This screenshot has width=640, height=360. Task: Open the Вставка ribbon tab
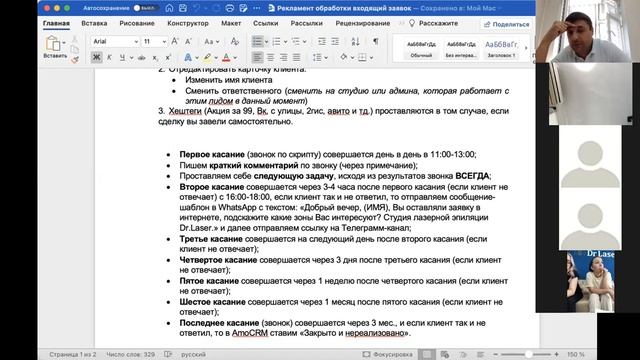click(94, 23)
